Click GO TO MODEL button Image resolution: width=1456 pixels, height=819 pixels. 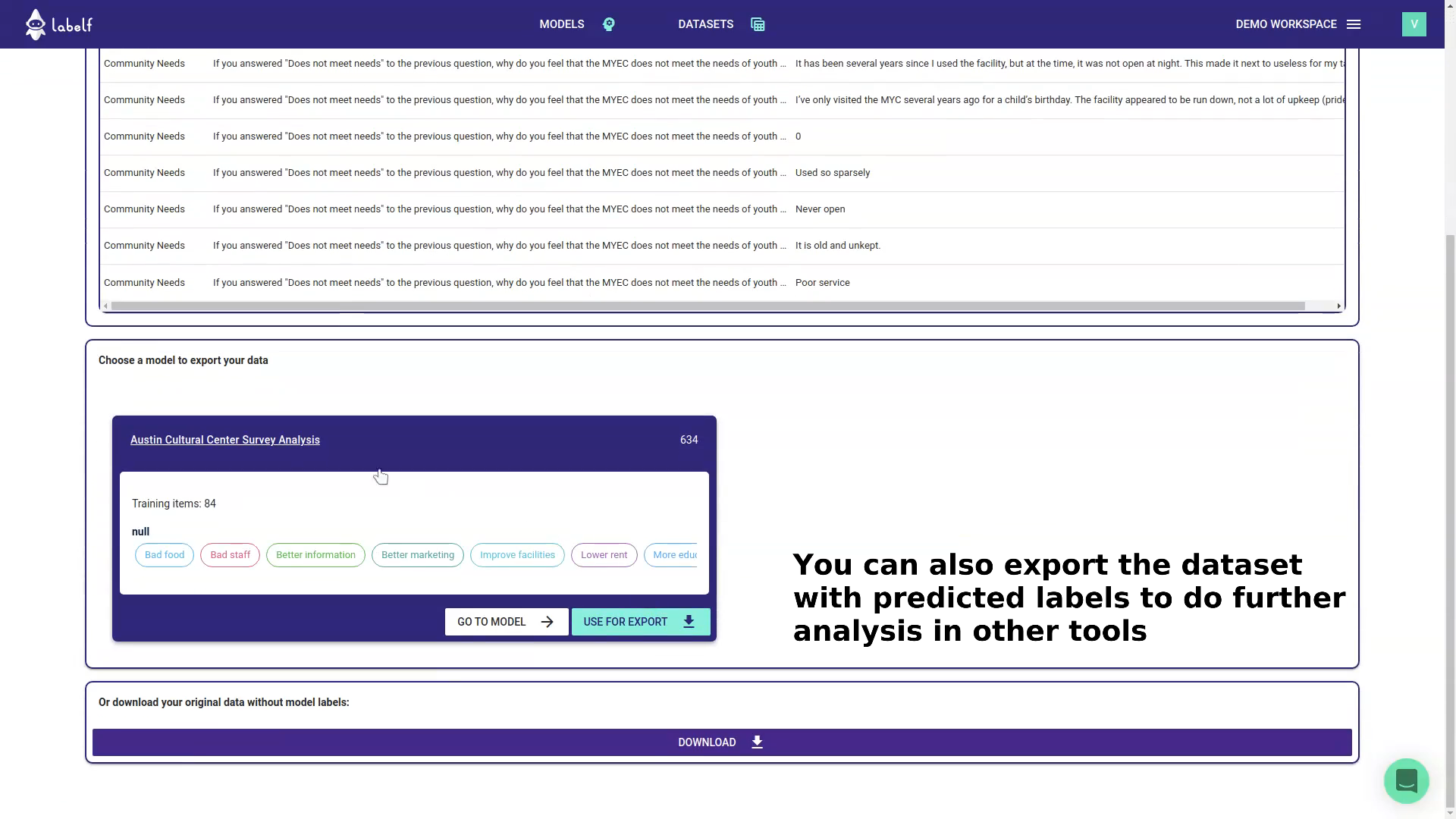click(x=506, y=622)
